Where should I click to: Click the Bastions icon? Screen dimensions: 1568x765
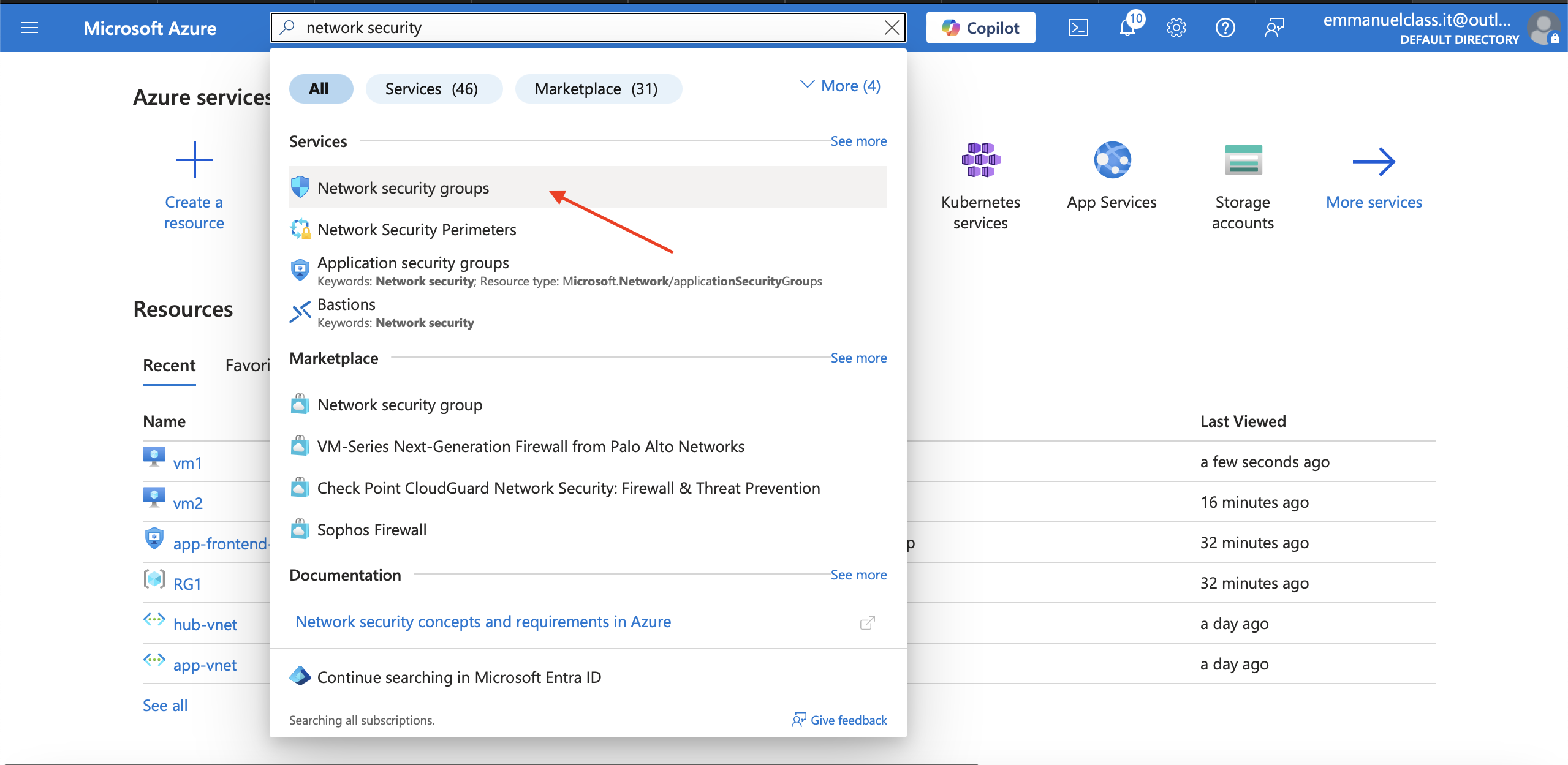(x=300, y=312)
